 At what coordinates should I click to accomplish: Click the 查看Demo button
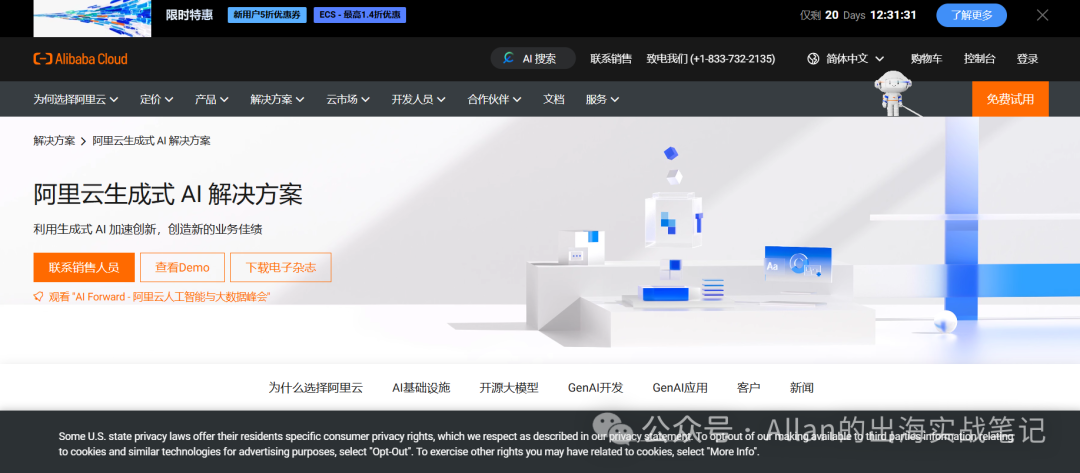[x=182, y=268]
